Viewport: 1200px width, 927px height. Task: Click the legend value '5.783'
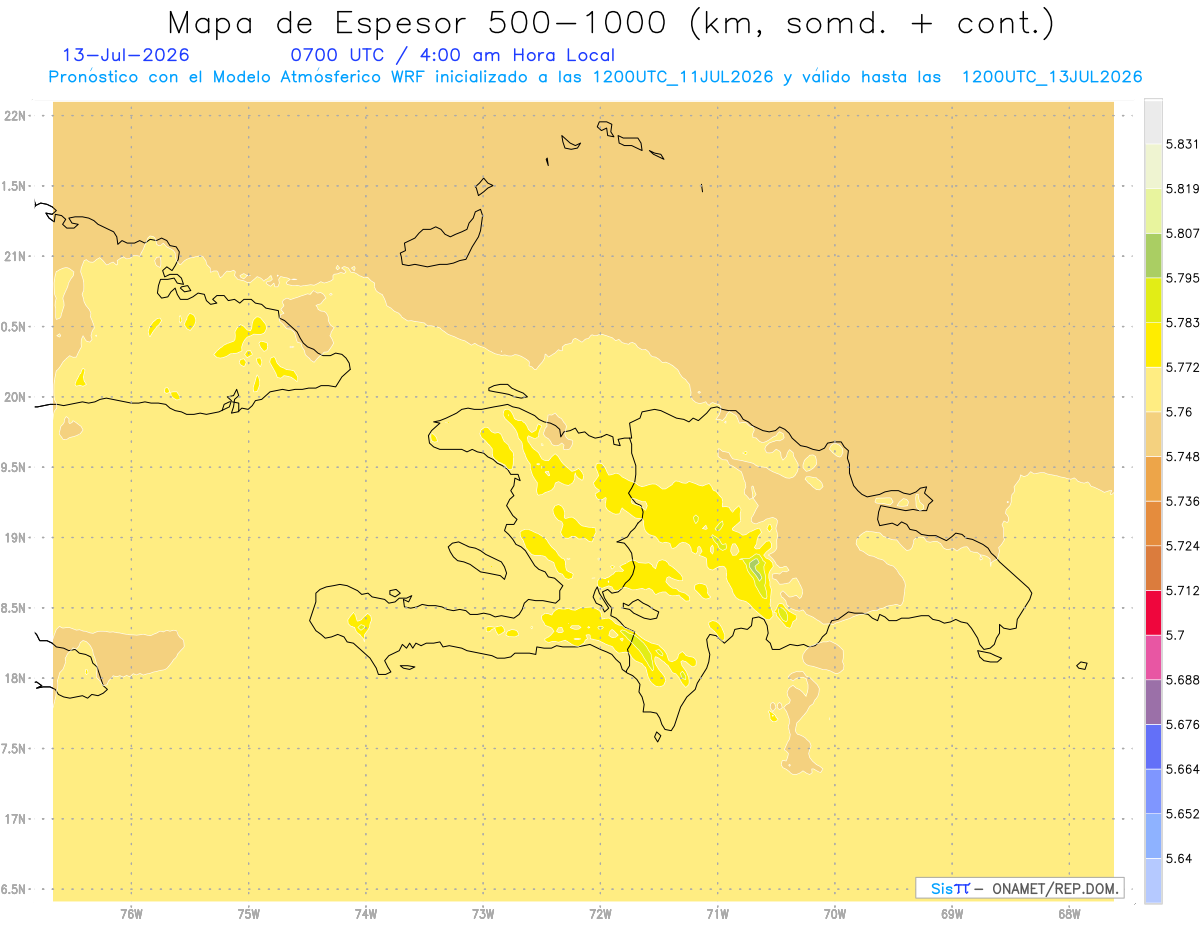tap(1182, 322)
